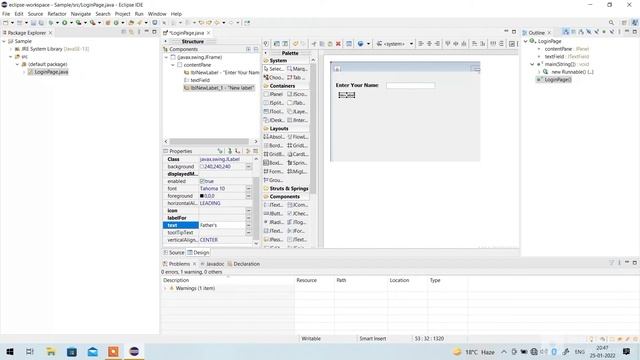
Task: Select LoginPage.java in Package Explorer
Action: [x=48, y=72]
